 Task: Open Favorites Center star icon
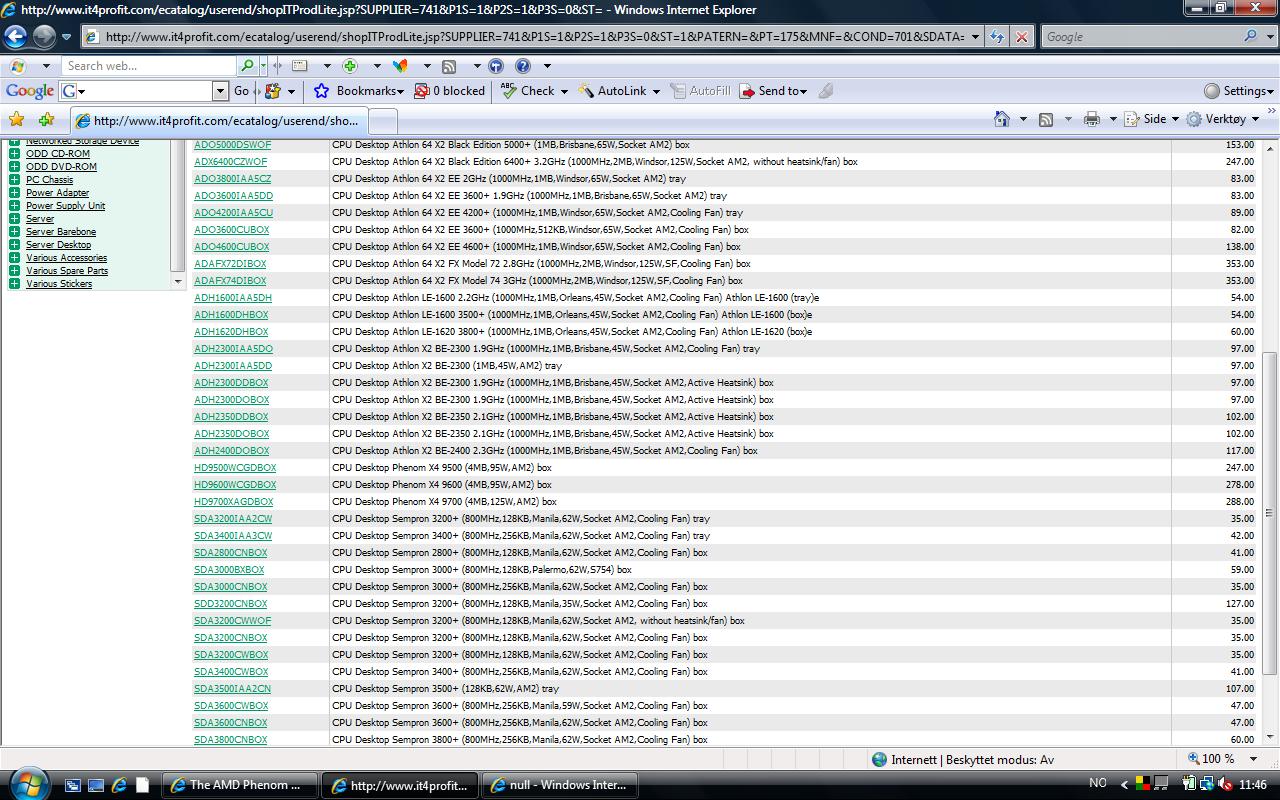16,119
